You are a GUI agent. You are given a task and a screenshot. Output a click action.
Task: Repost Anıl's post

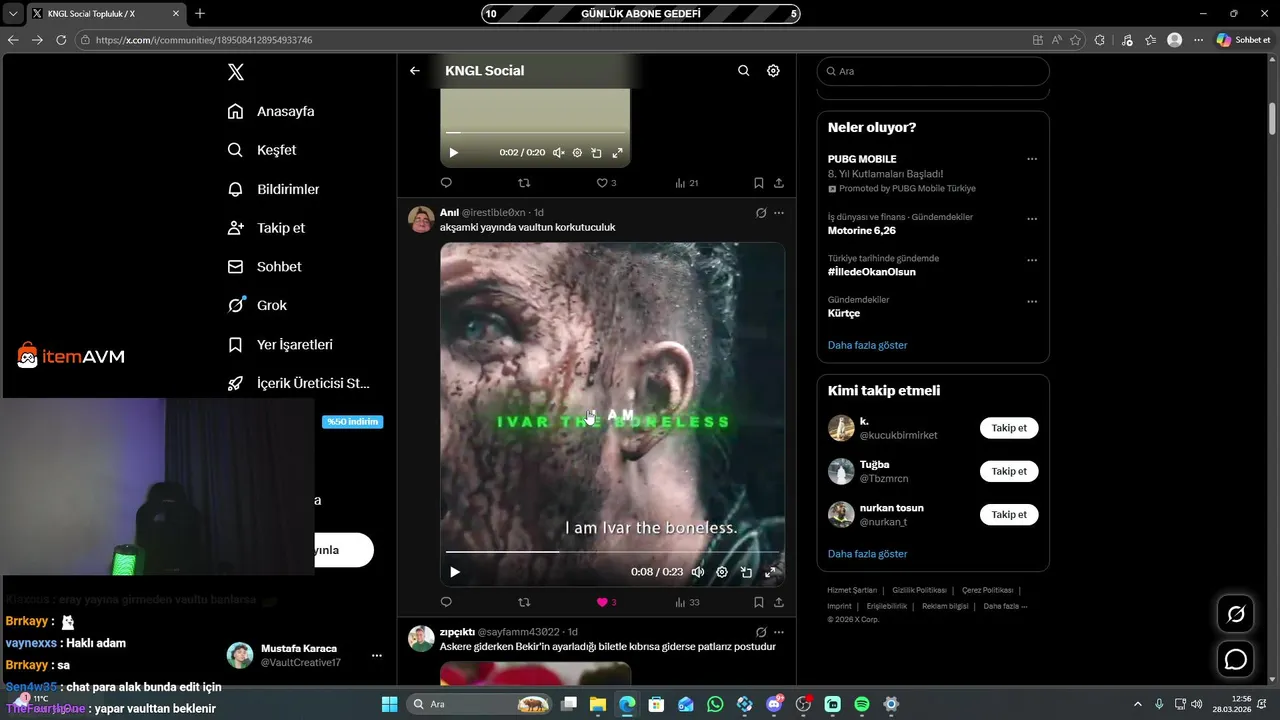(524, 602)
